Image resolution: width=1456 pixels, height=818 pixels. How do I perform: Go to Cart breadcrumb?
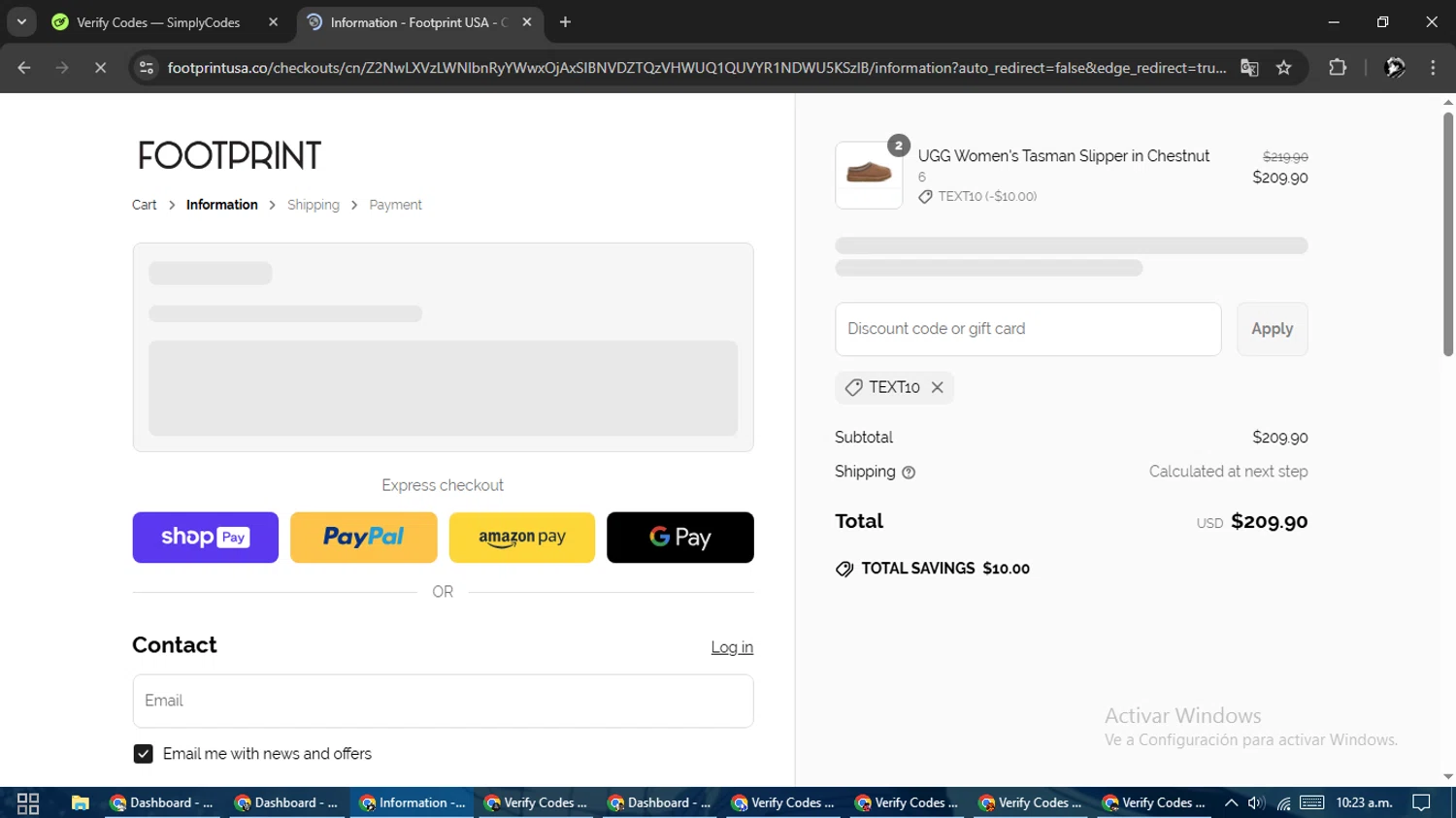(x=145, y=205)
